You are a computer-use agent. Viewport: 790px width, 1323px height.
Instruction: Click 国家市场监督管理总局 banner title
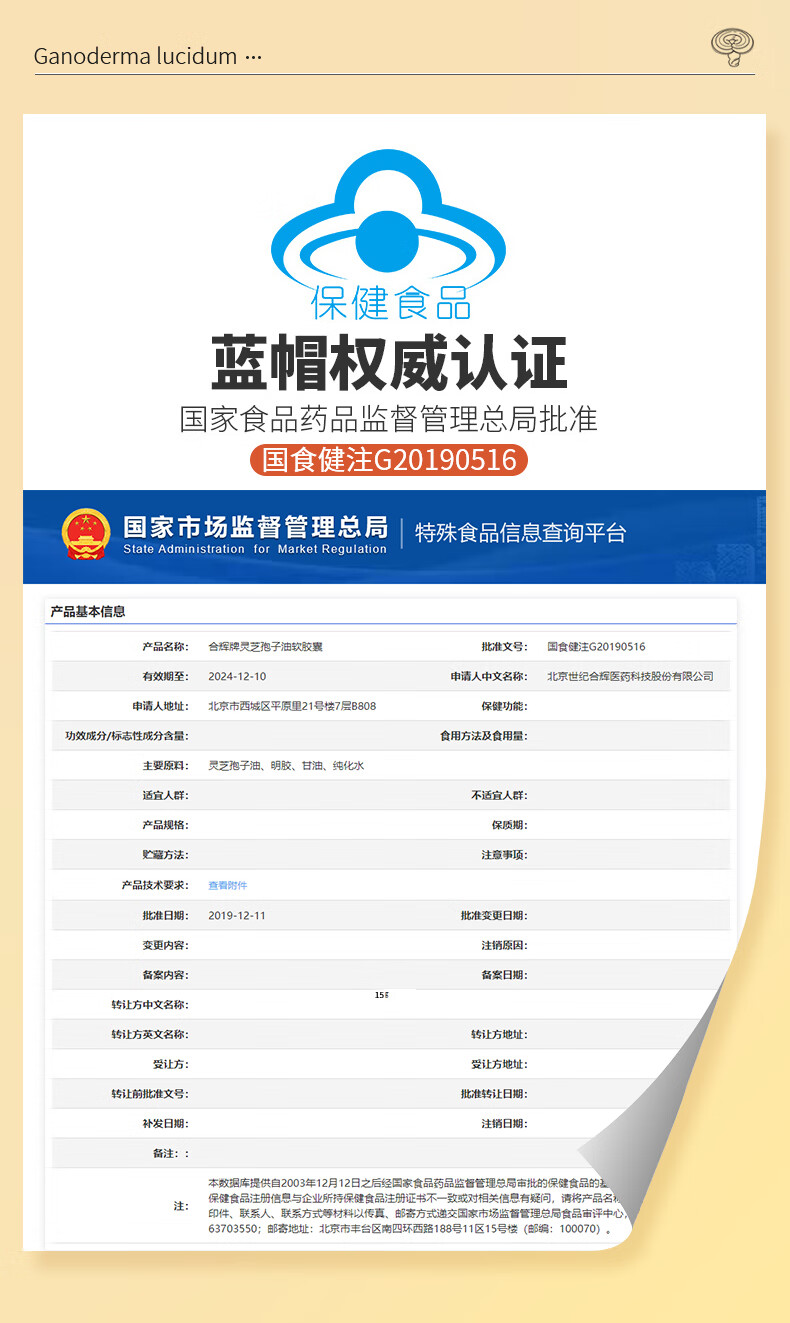(254, 527)
